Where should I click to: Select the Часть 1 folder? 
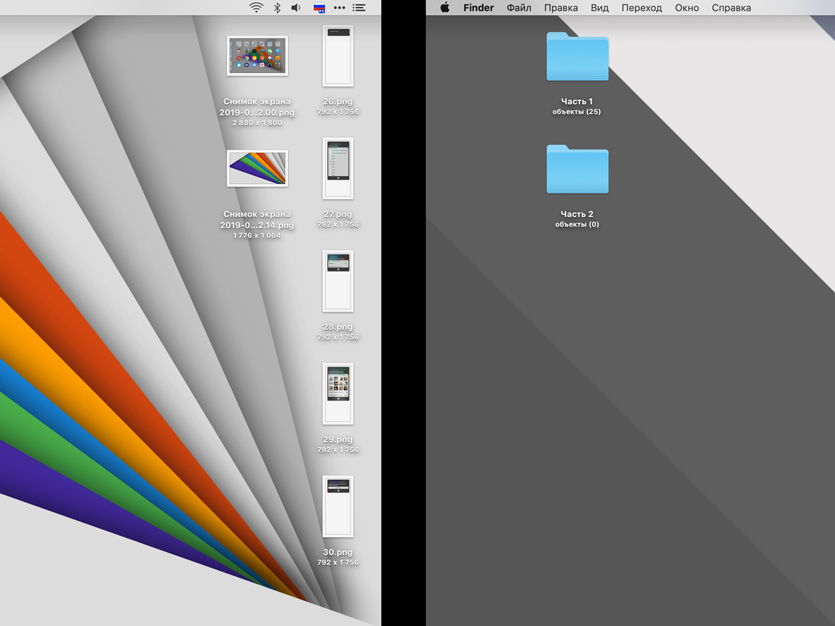click(577, 57)
